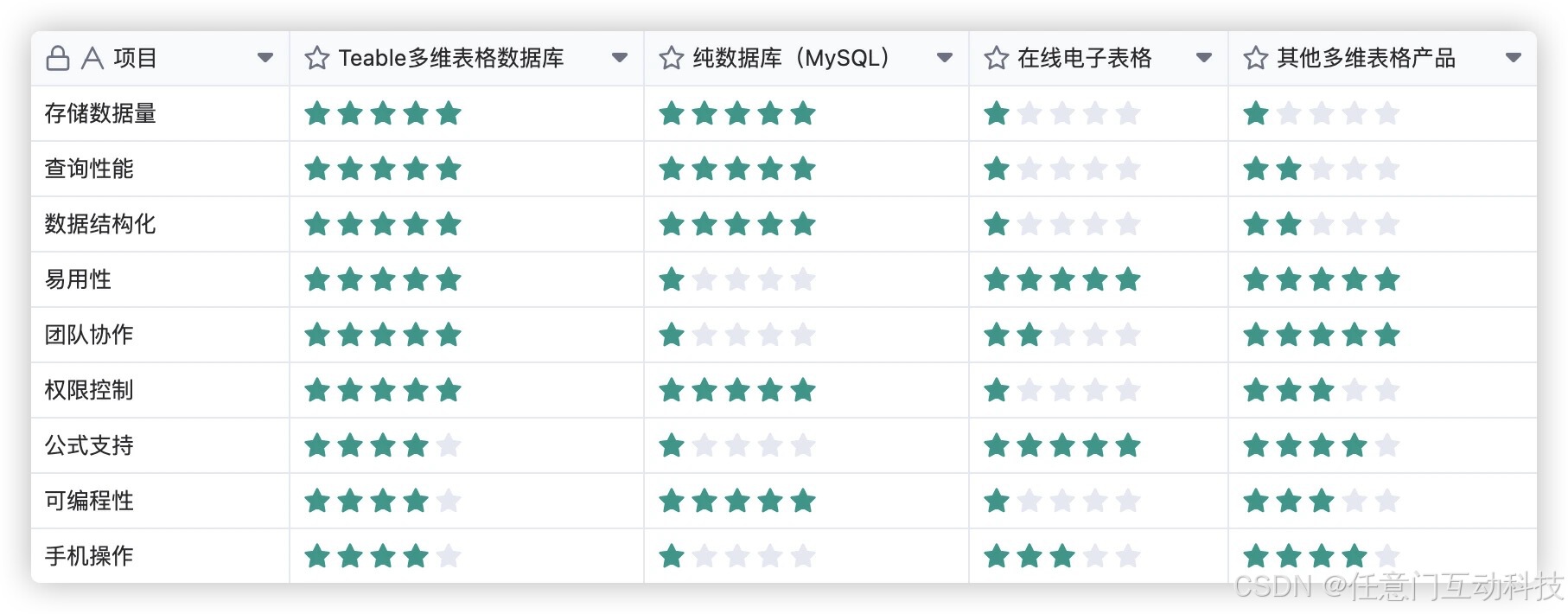Set 手机操作 Teable rating to fifth star

pos(449,556)
